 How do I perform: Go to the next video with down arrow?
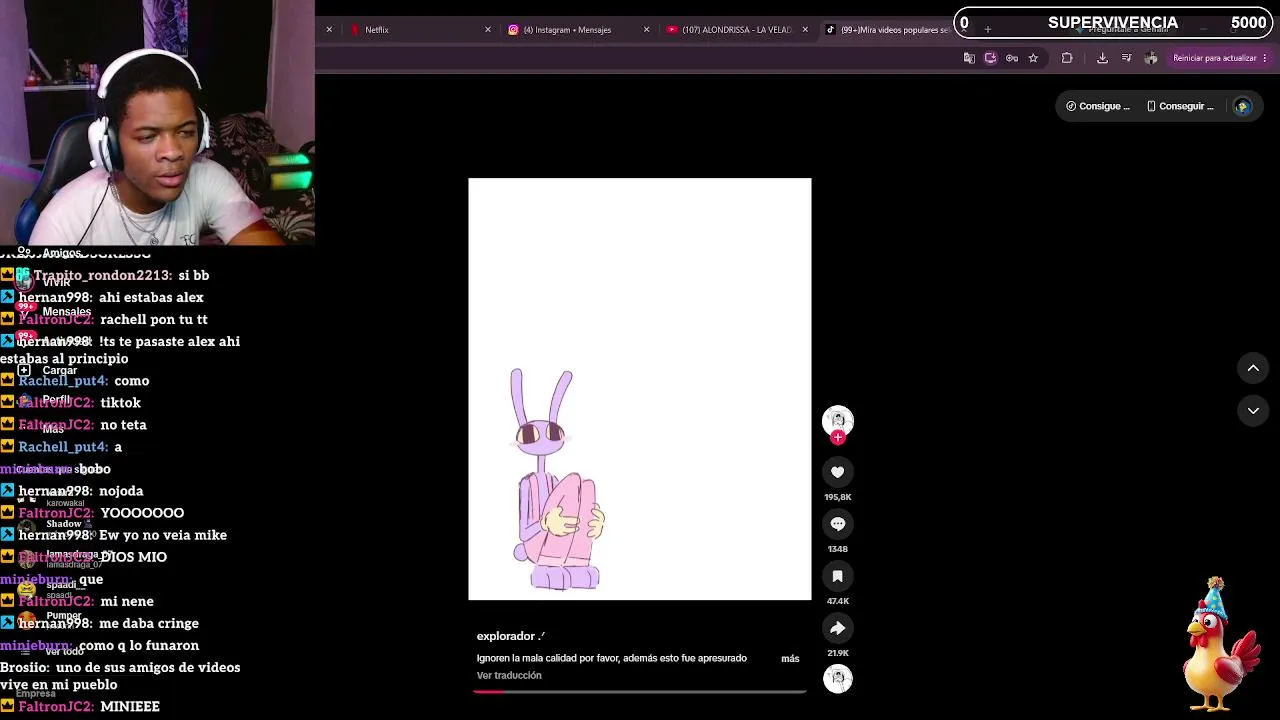click(x=1253, y=410)
